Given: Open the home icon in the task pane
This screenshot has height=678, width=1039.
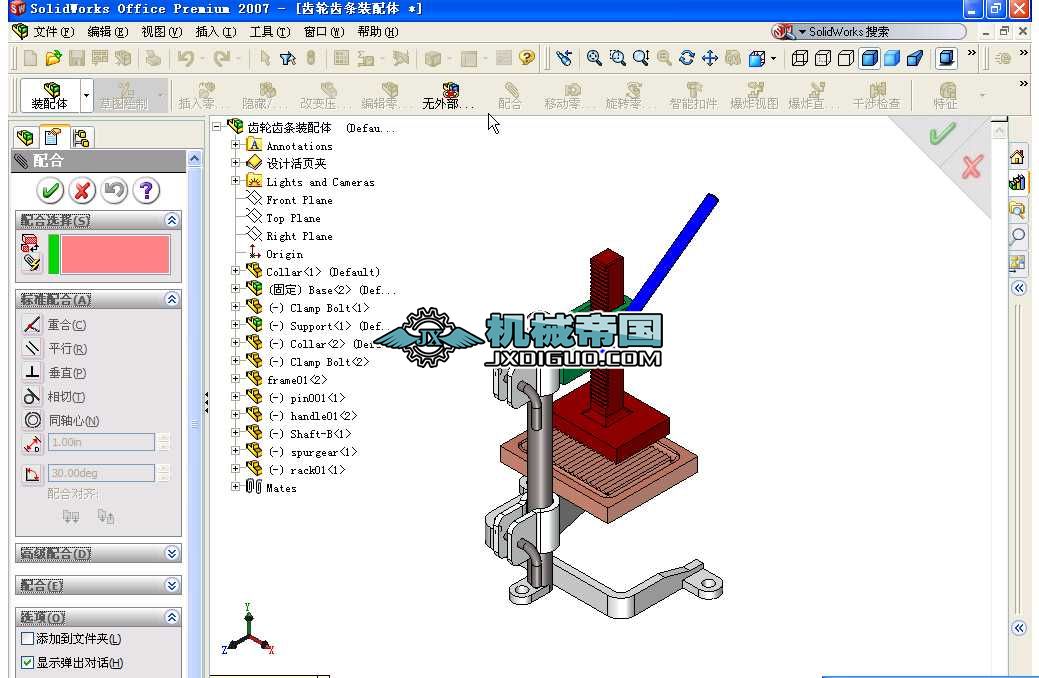Looking at the screenshot, I should coord(1018,157).
